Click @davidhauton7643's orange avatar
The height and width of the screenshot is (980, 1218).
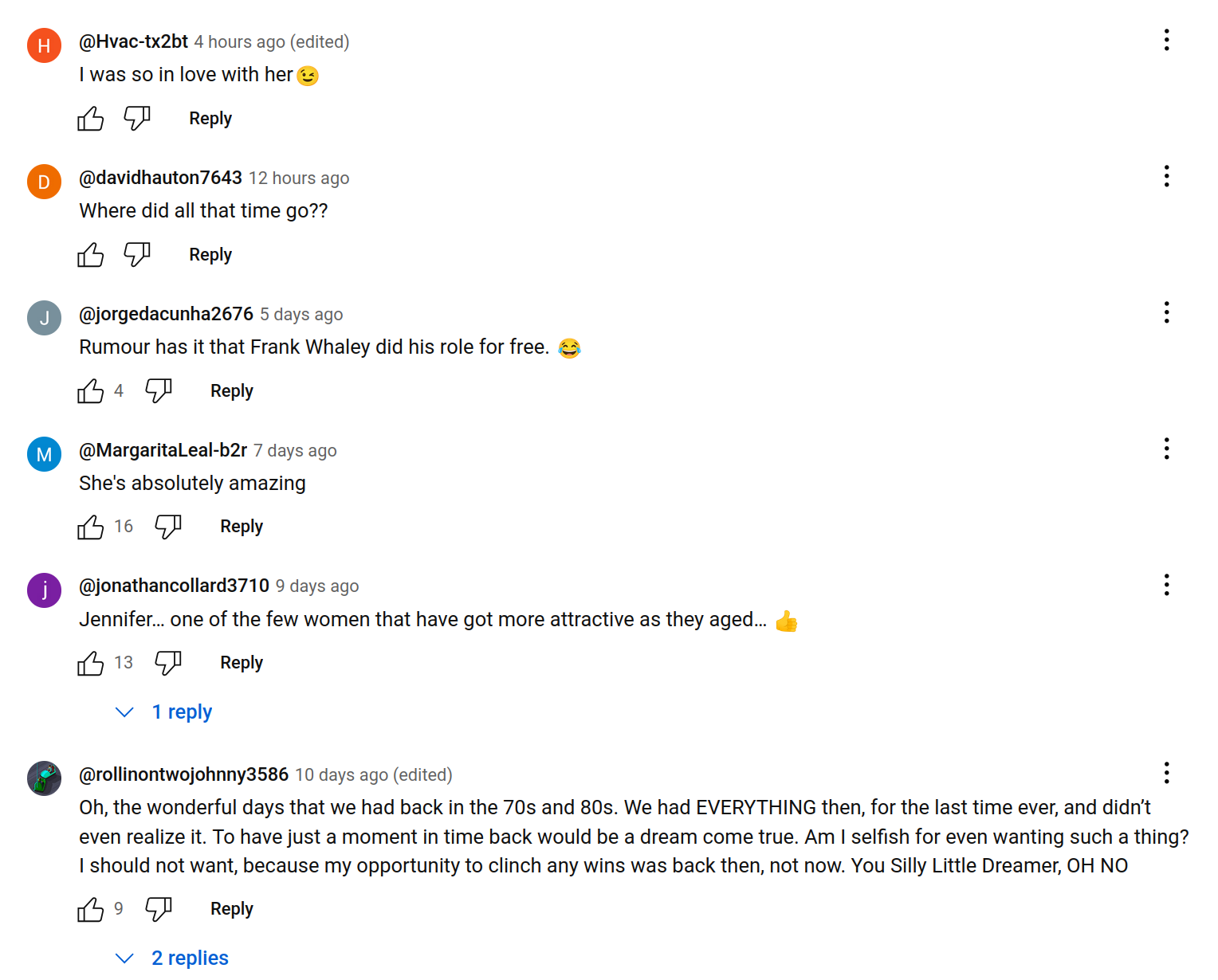point(45,182)
